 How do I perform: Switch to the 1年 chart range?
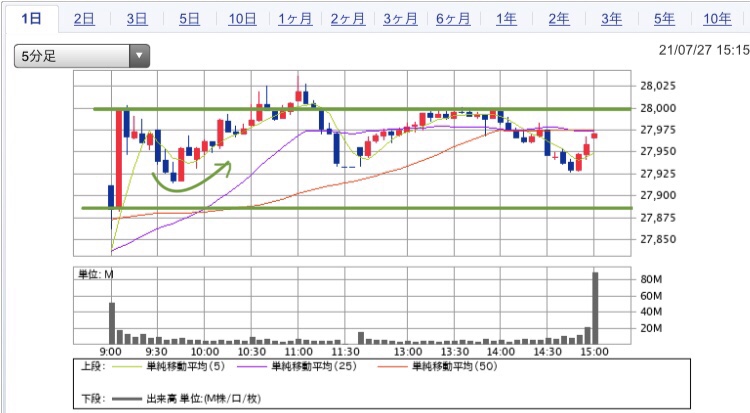pyautogui.click(x=506, y=19)
